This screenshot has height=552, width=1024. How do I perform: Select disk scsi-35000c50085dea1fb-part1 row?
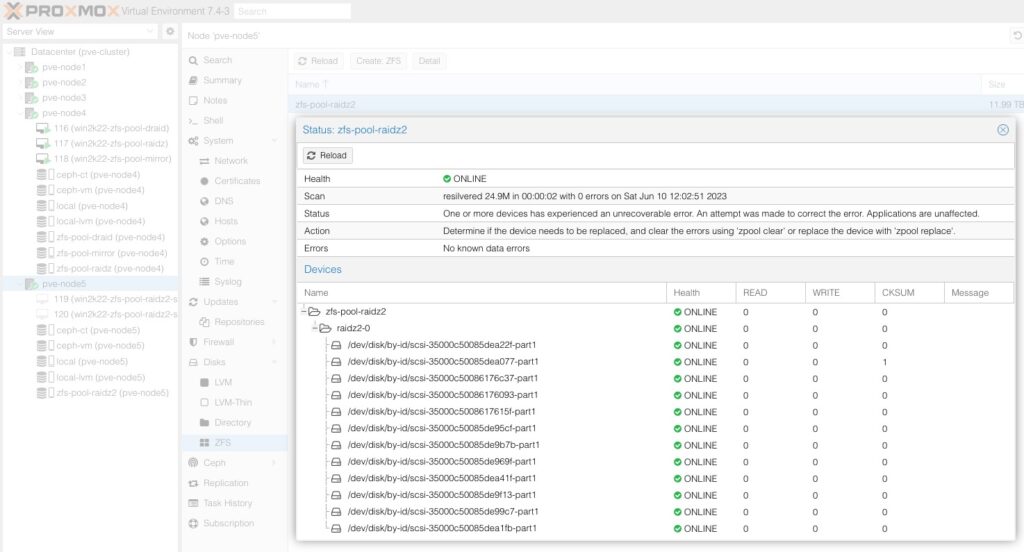click(x=655, y=528)
